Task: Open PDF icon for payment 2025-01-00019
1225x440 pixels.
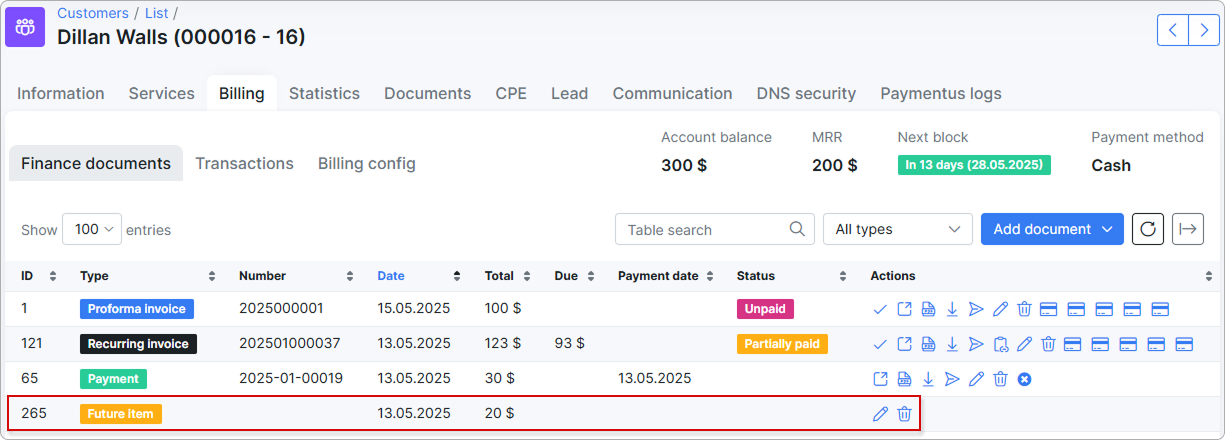Action: click(x=904, y=379)
